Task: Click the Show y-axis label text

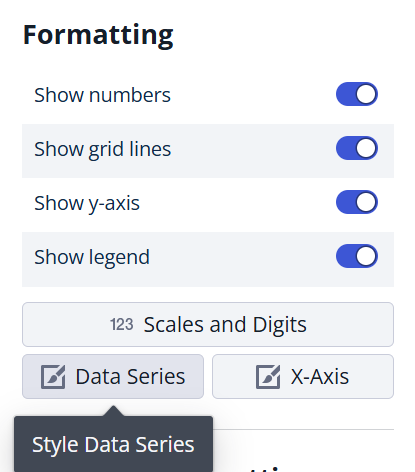Action: coord(87,203)
